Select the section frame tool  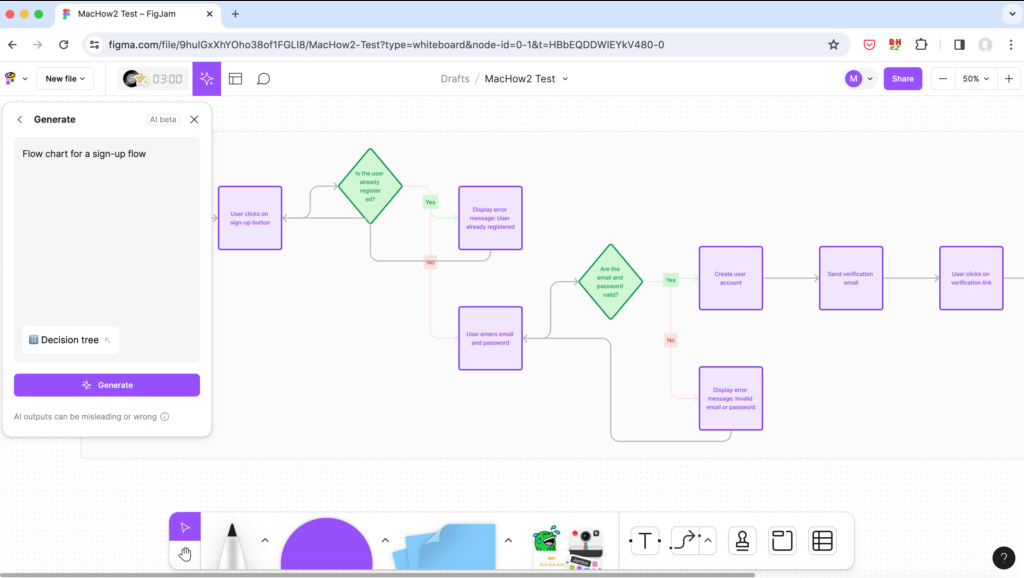(782, 541)
